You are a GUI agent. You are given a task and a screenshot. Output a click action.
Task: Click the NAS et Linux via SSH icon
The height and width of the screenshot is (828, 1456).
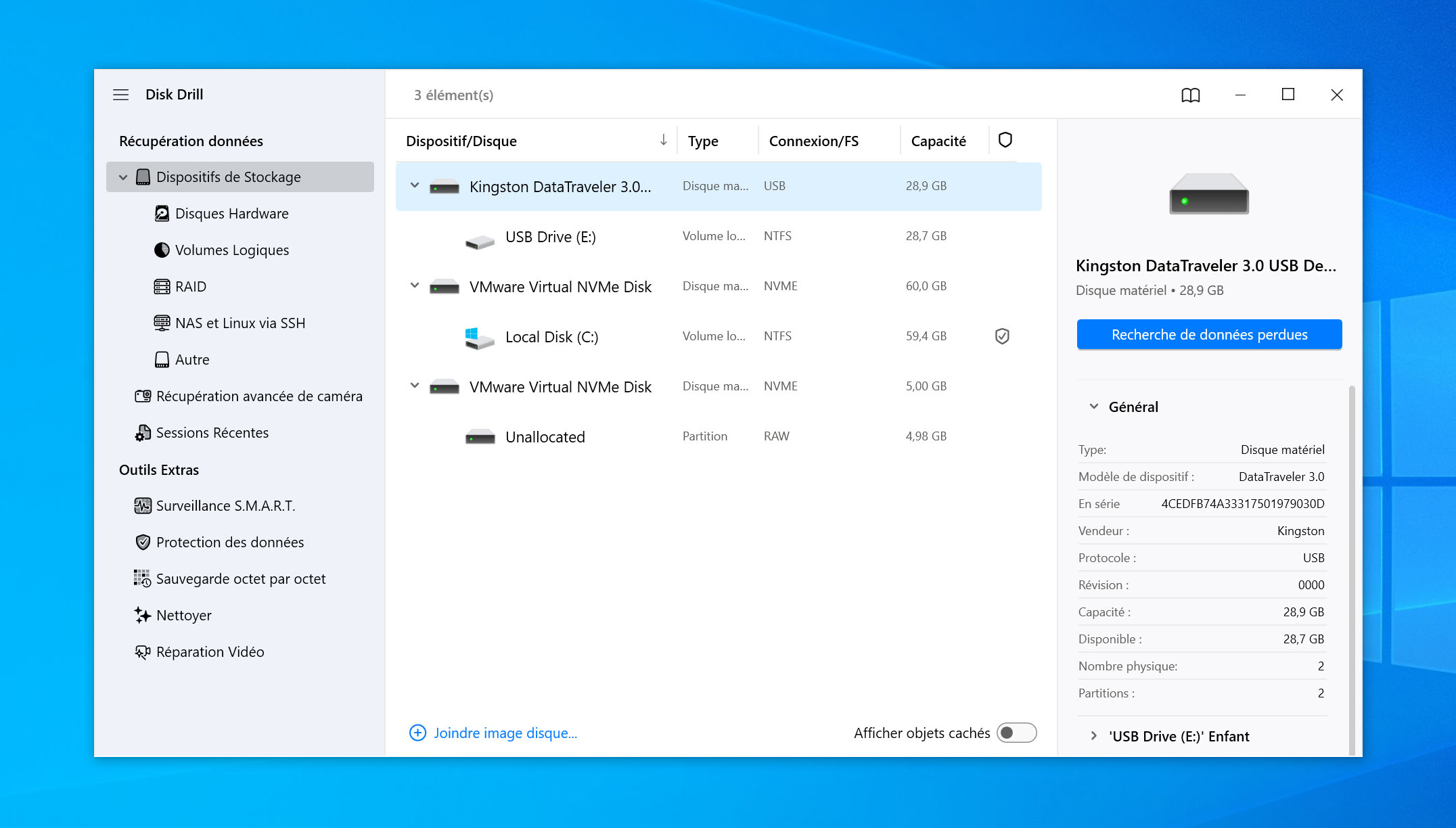pos(162,323)
